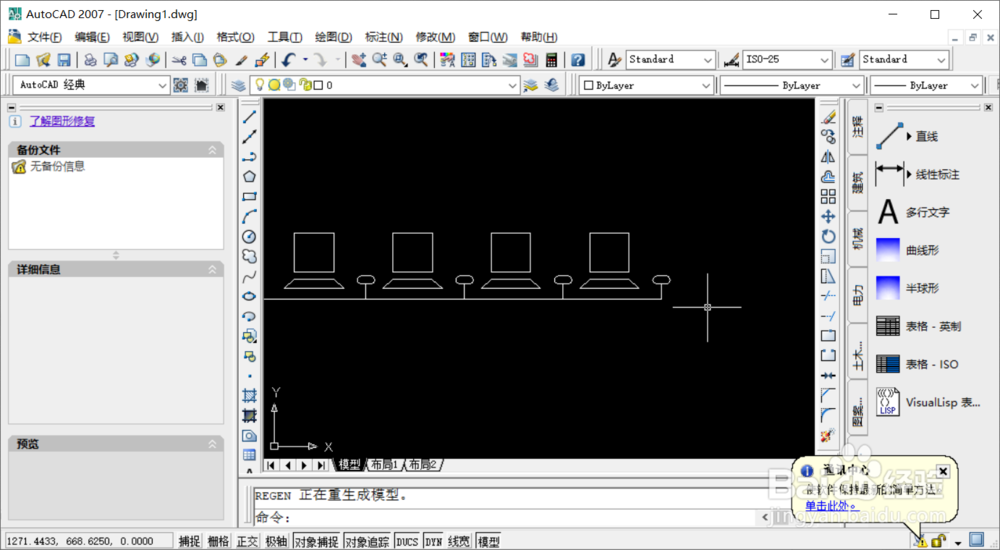
Task: Select the Erase tool in Modify toolbar
Action: point(828,117)
